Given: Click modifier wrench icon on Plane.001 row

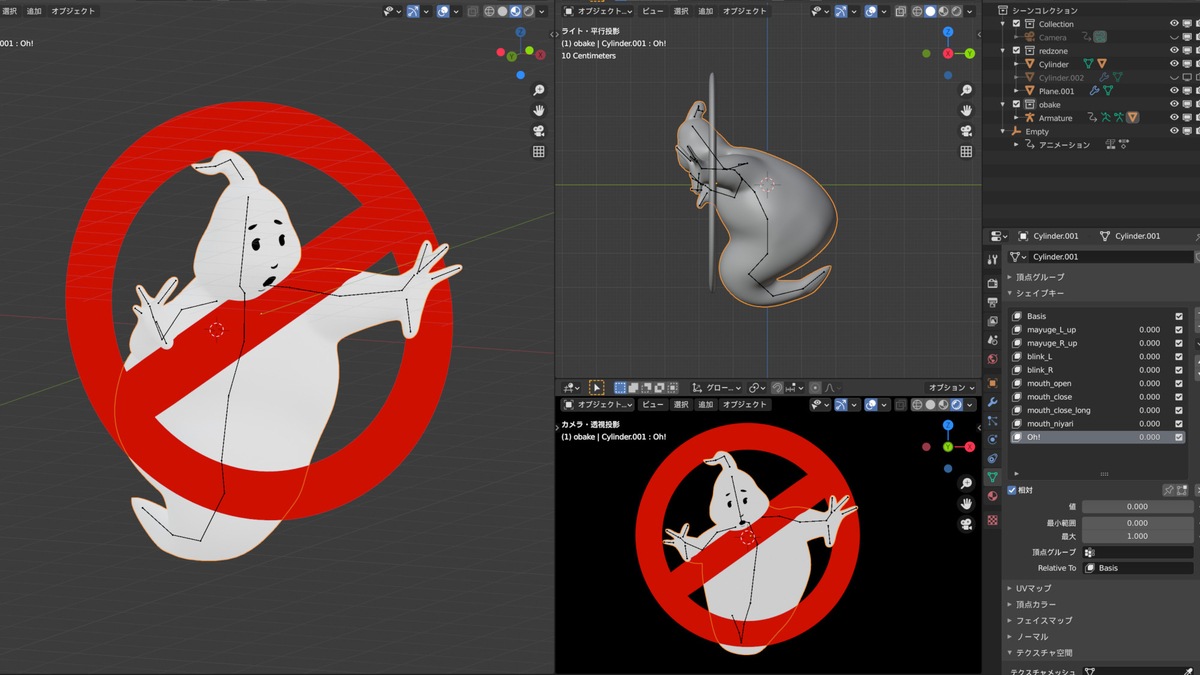Looking at the screenshot, I should [x=1094, y=91].
